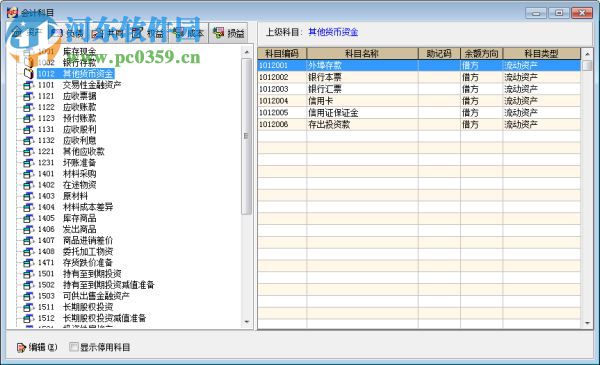Click the open folder icon of 1012 其他货币资金
The image size is (600, 365).
pyautogui.click(x=29, y=73)
